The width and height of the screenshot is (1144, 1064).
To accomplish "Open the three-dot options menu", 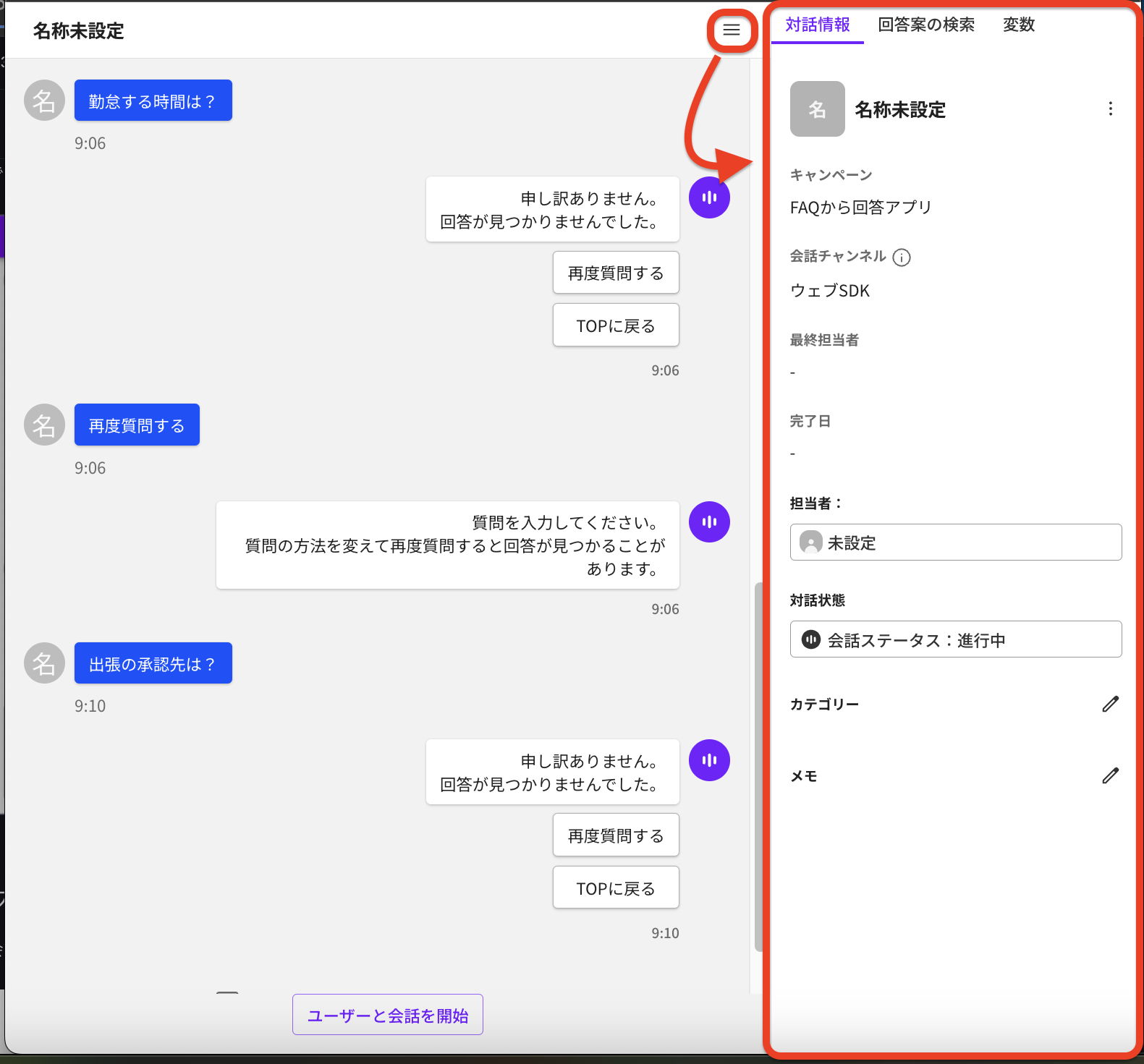I will tap(1110, 109).
